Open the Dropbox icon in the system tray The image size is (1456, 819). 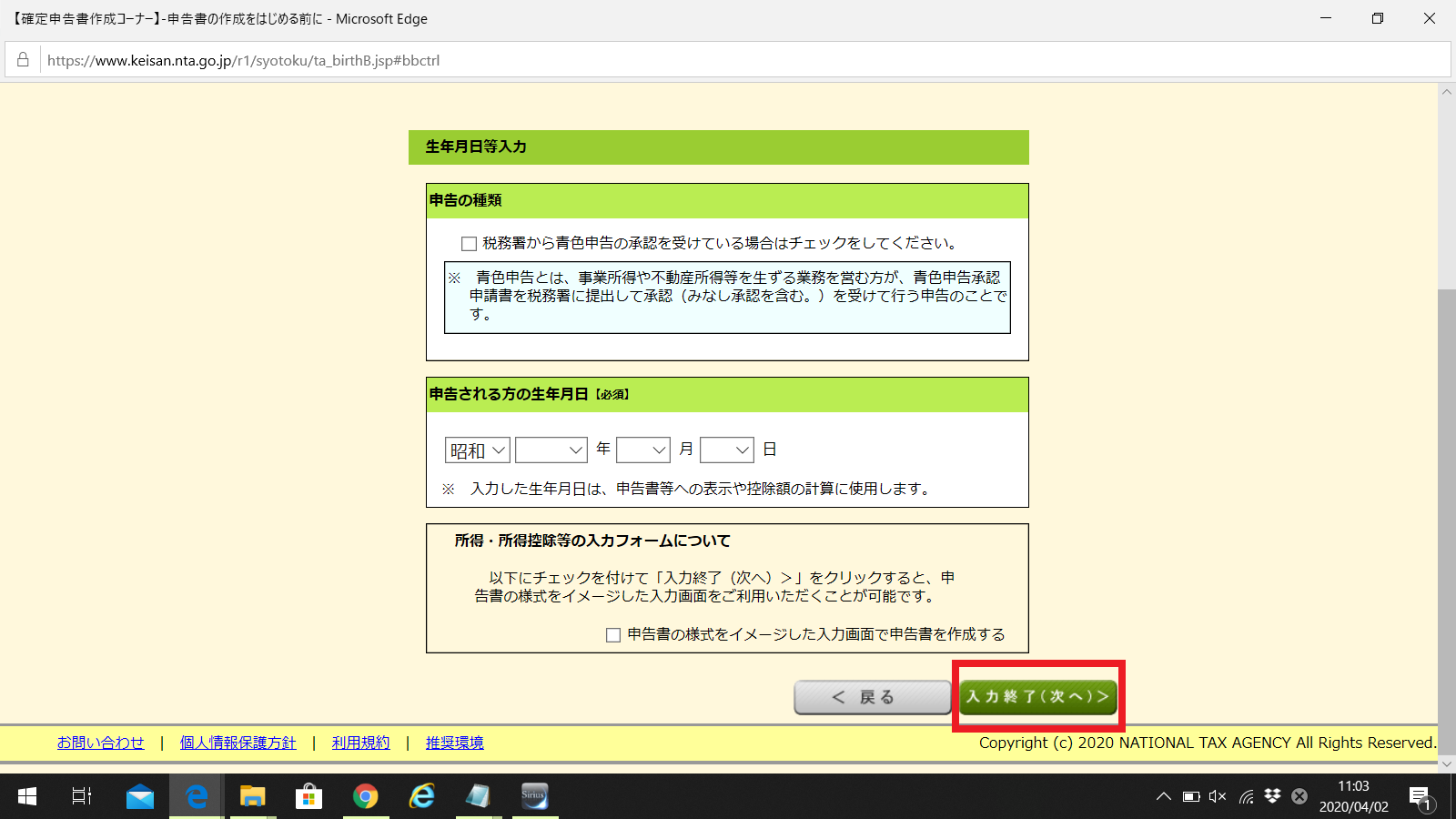(x=1270, y=796)
